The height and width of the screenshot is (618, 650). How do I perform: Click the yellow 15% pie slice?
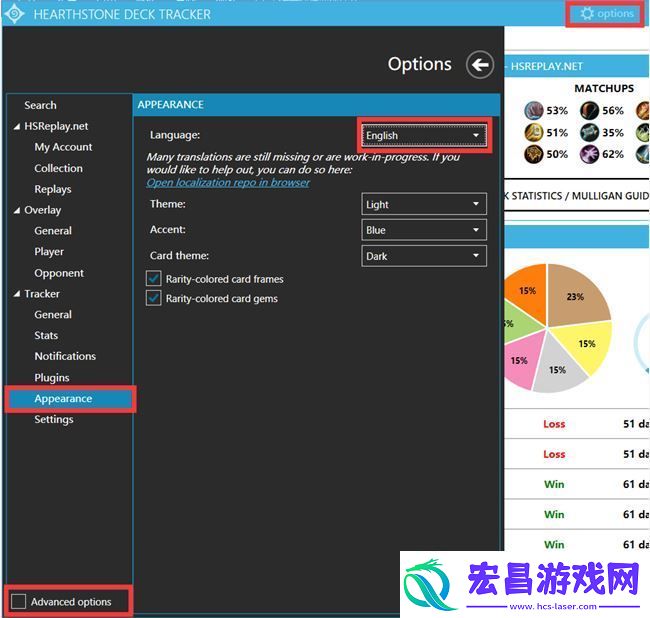point(589,346)
